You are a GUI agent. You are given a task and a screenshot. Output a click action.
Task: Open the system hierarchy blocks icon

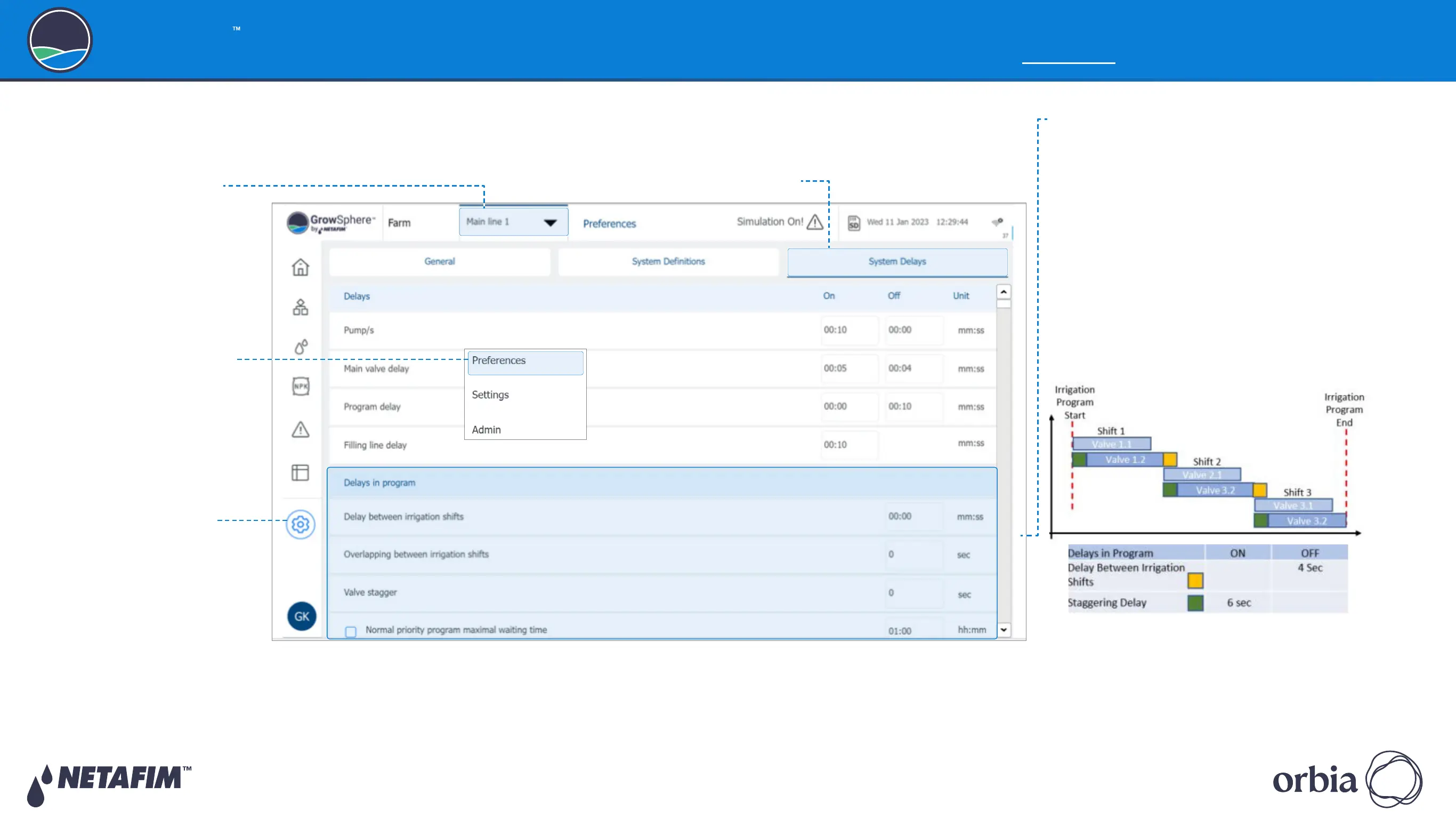tap(300, 307)
